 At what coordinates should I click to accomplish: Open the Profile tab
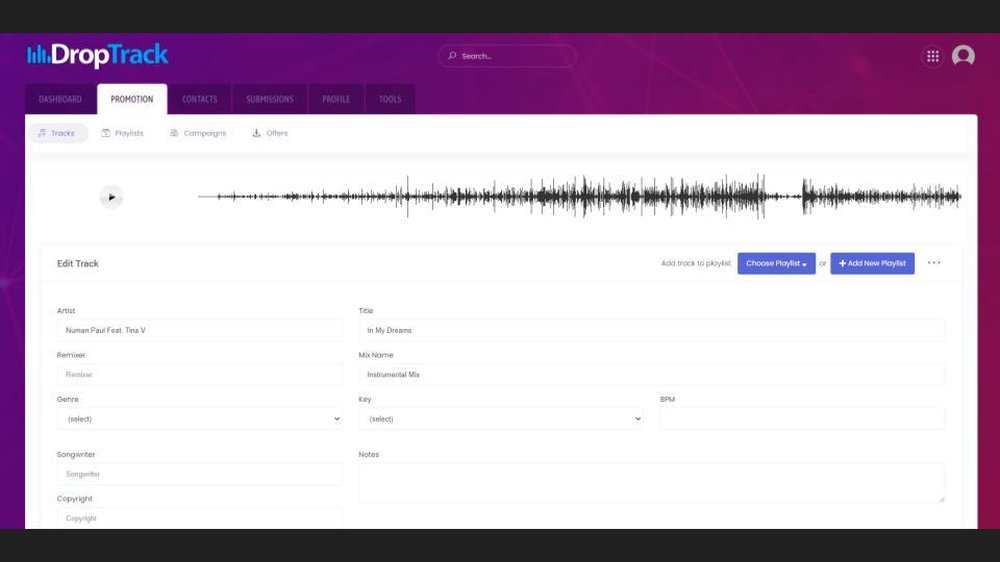[x=336, y=100]
